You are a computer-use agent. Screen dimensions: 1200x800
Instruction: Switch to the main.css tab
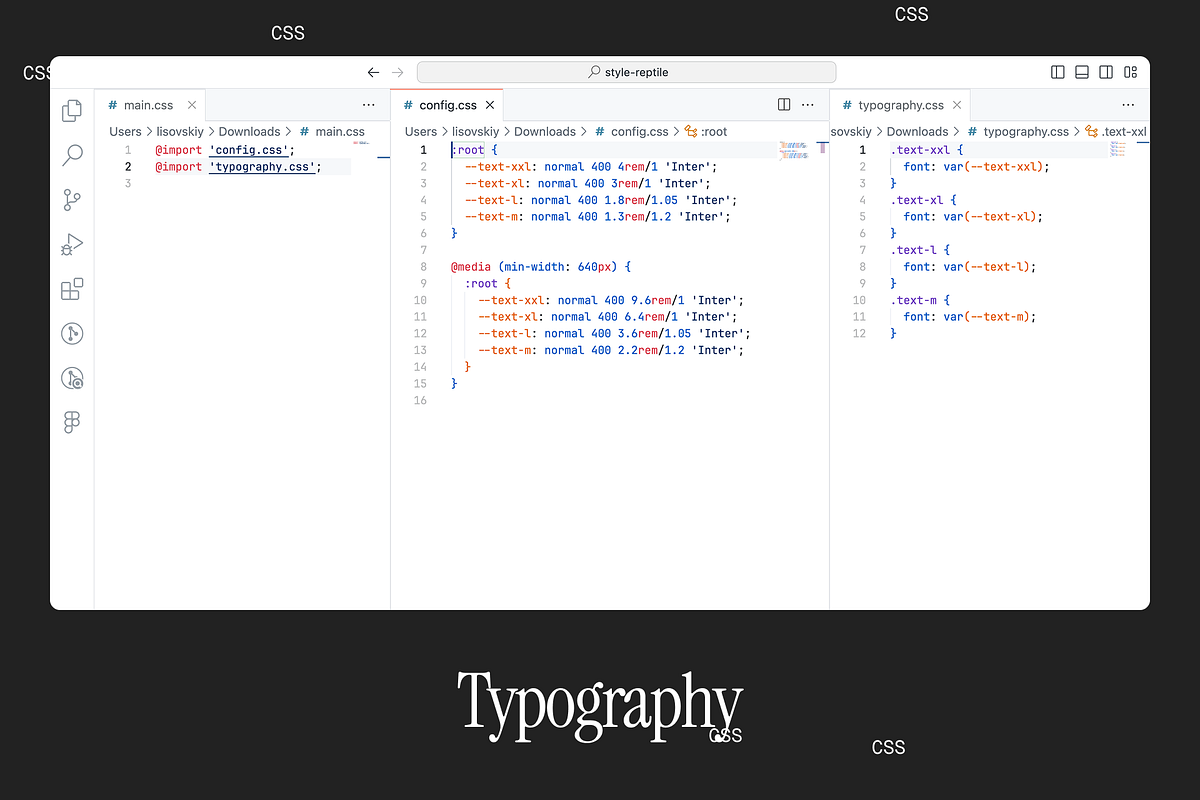tap(148, 105)
